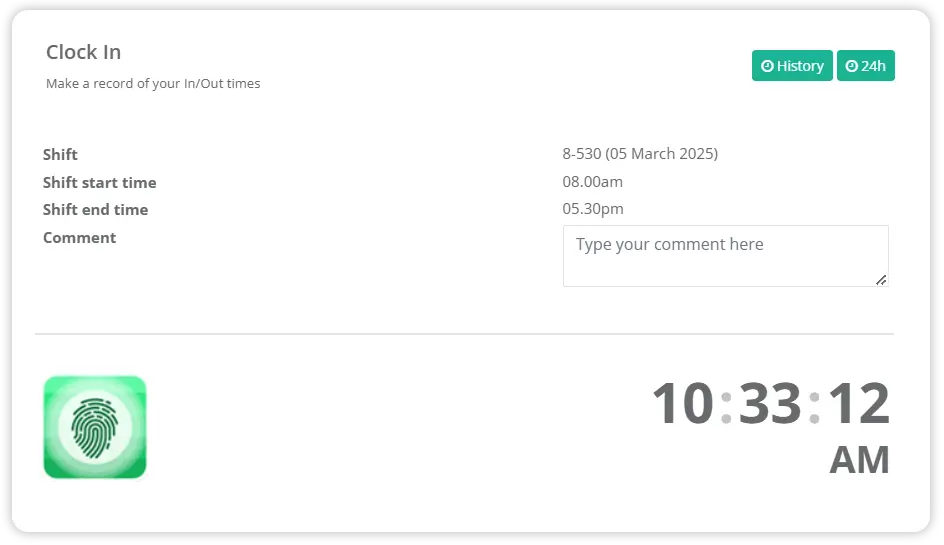The height and width of the screenshot is (545, 944).
Task: Click the 'Shift end time' label
Action: [x=95, y=210]
